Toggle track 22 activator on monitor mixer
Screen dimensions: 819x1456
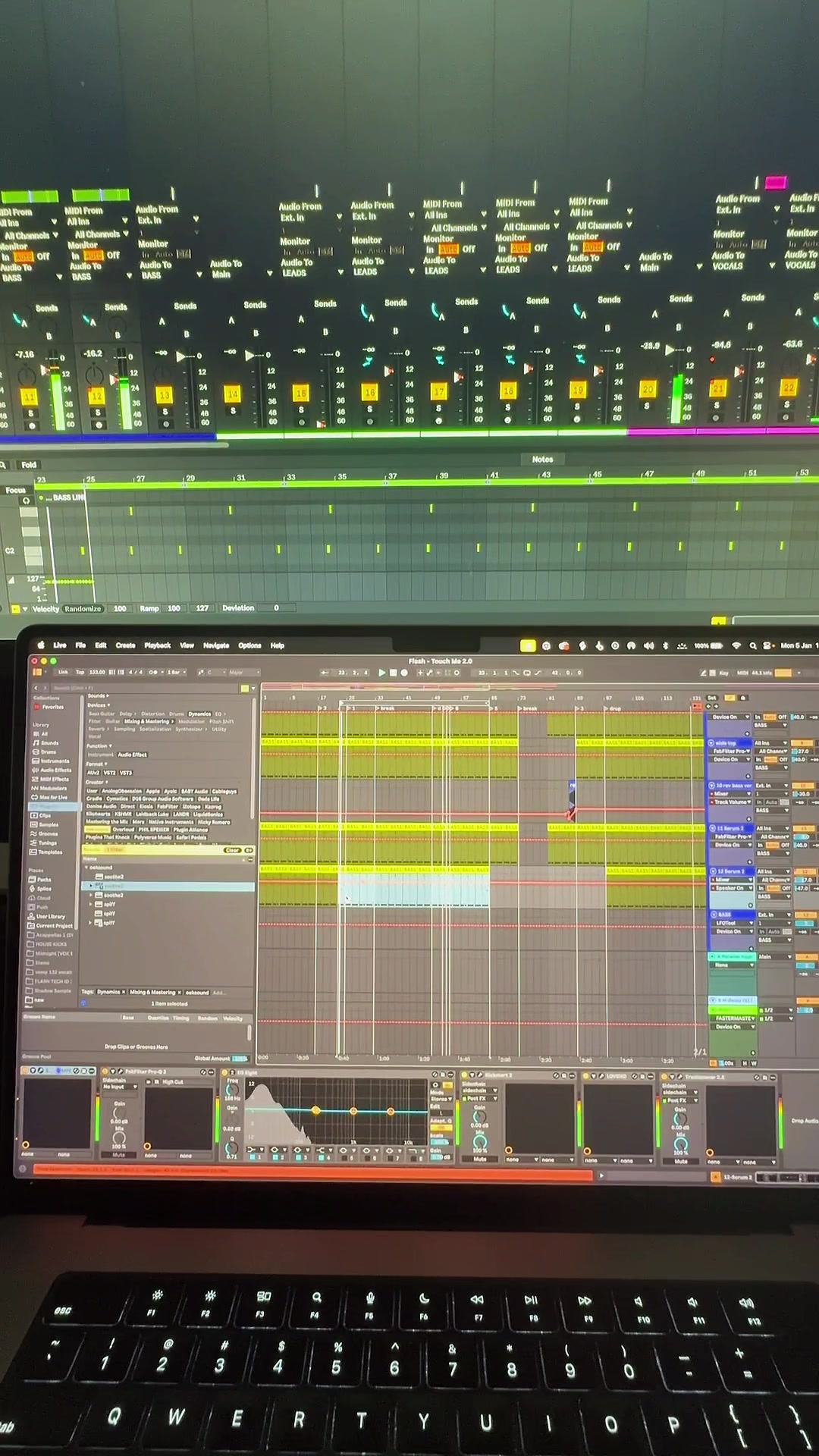click(x=789, y=388)
